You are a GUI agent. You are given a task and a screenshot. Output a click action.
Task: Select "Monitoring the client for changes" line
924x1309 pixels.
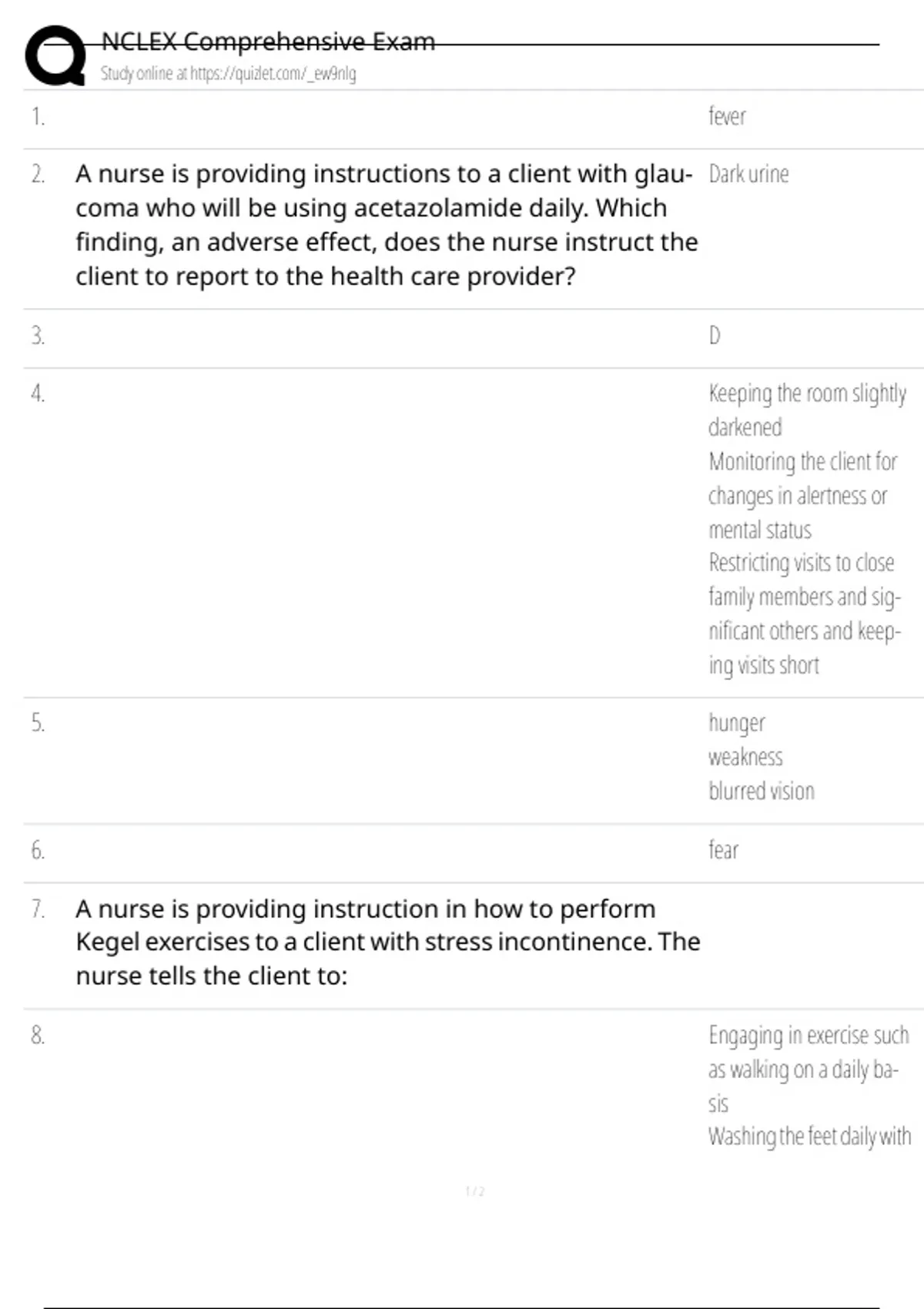pyautogui.click(x=802, y=462)
